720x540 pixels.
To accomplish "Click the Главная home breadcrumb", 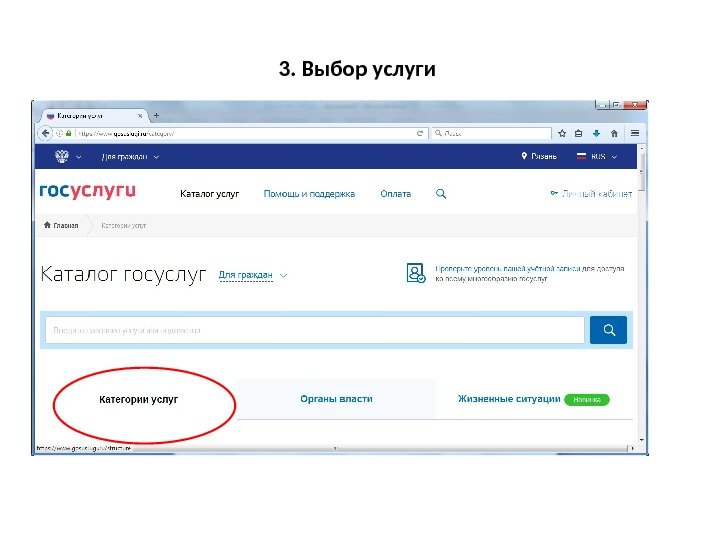I will (61, 225).
